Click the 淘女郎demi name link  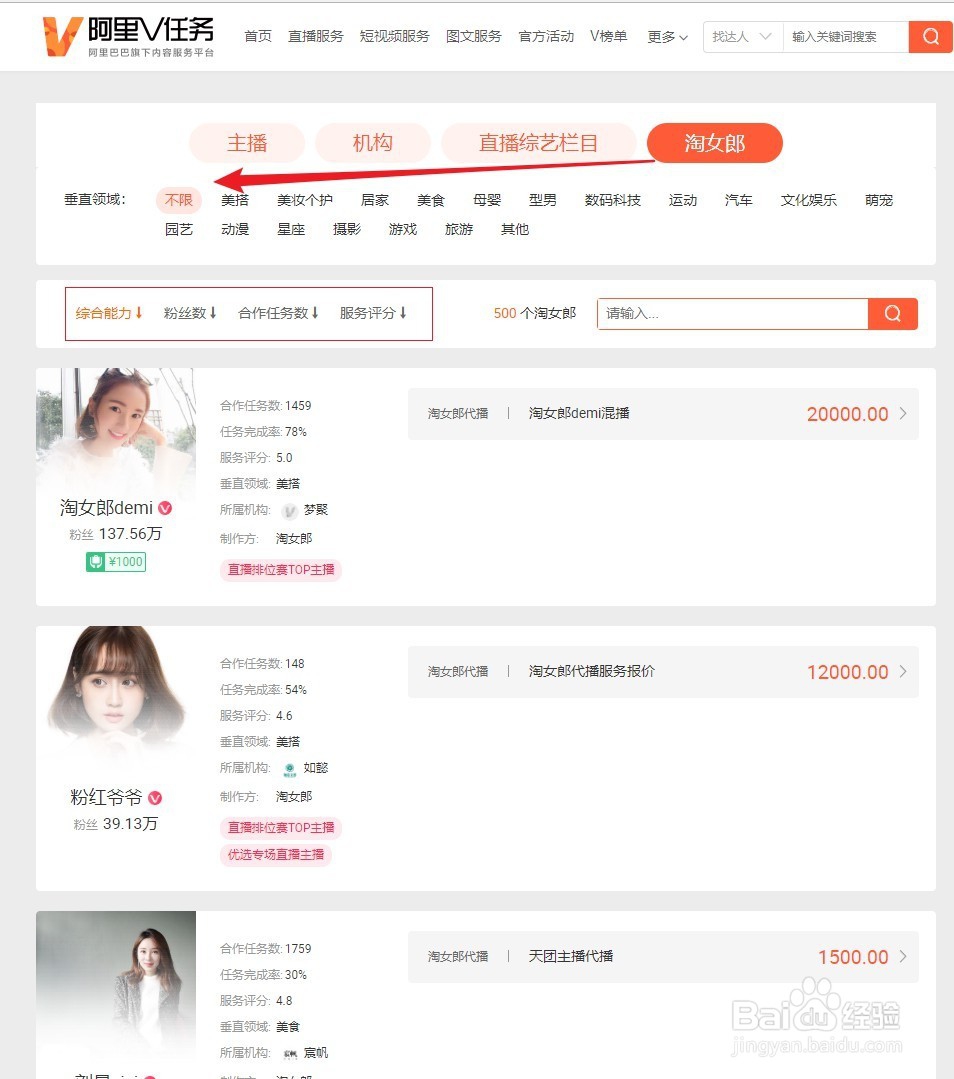tap(107, 508)
